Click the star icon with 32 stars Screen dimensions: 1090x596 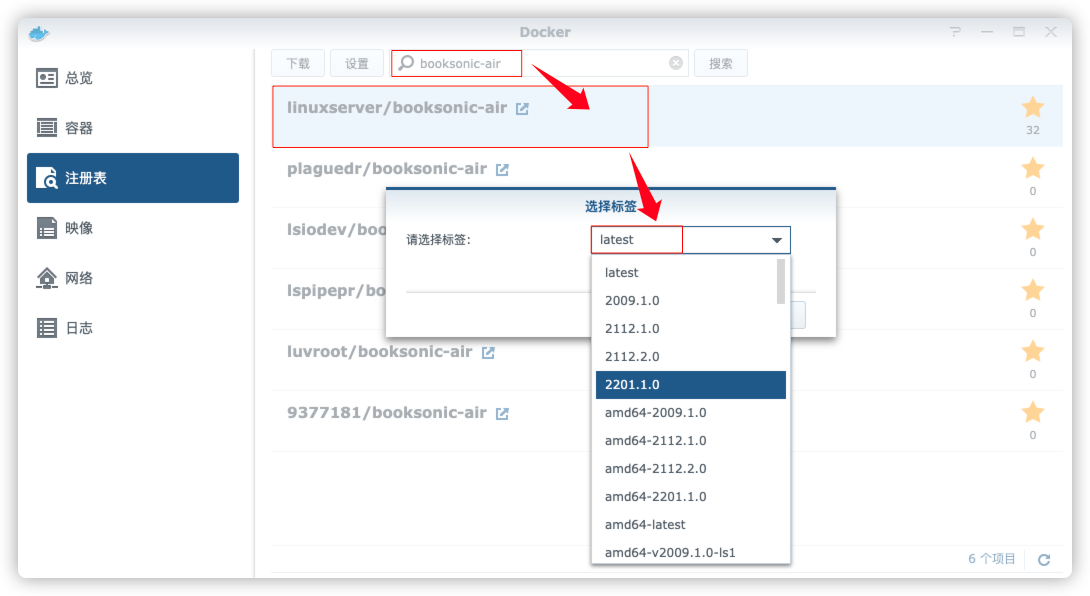tap(1033, 107)
